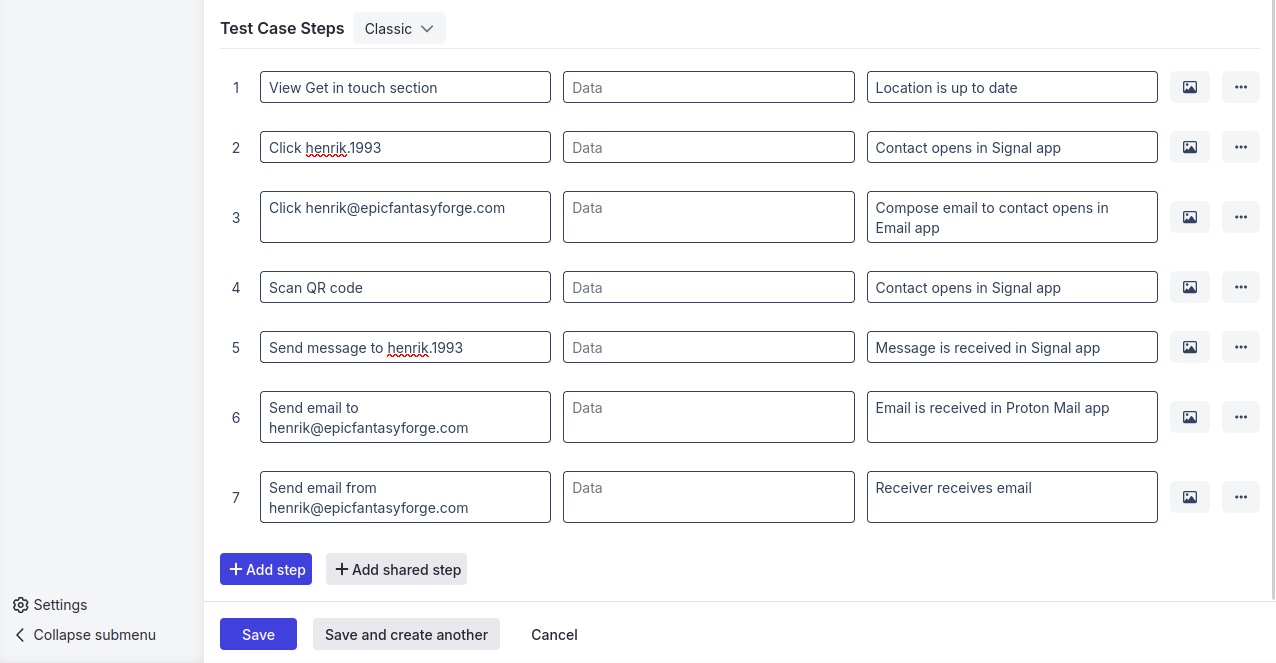This screenshot has height=663, width=1276.
Task: Edit step 4 result 'Contact opens in Signal app'
Action: (1012, 287)
